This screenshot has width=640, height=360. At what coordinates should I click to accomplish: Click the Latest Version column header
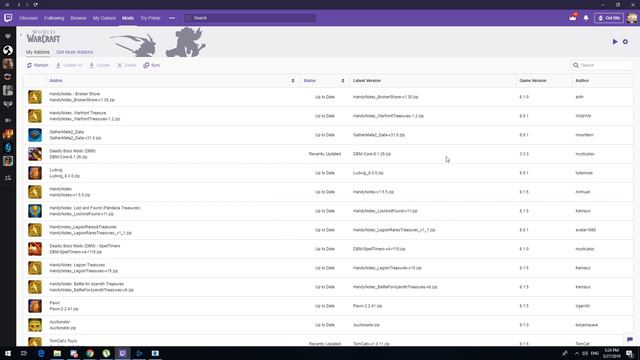tap(367, 81)
